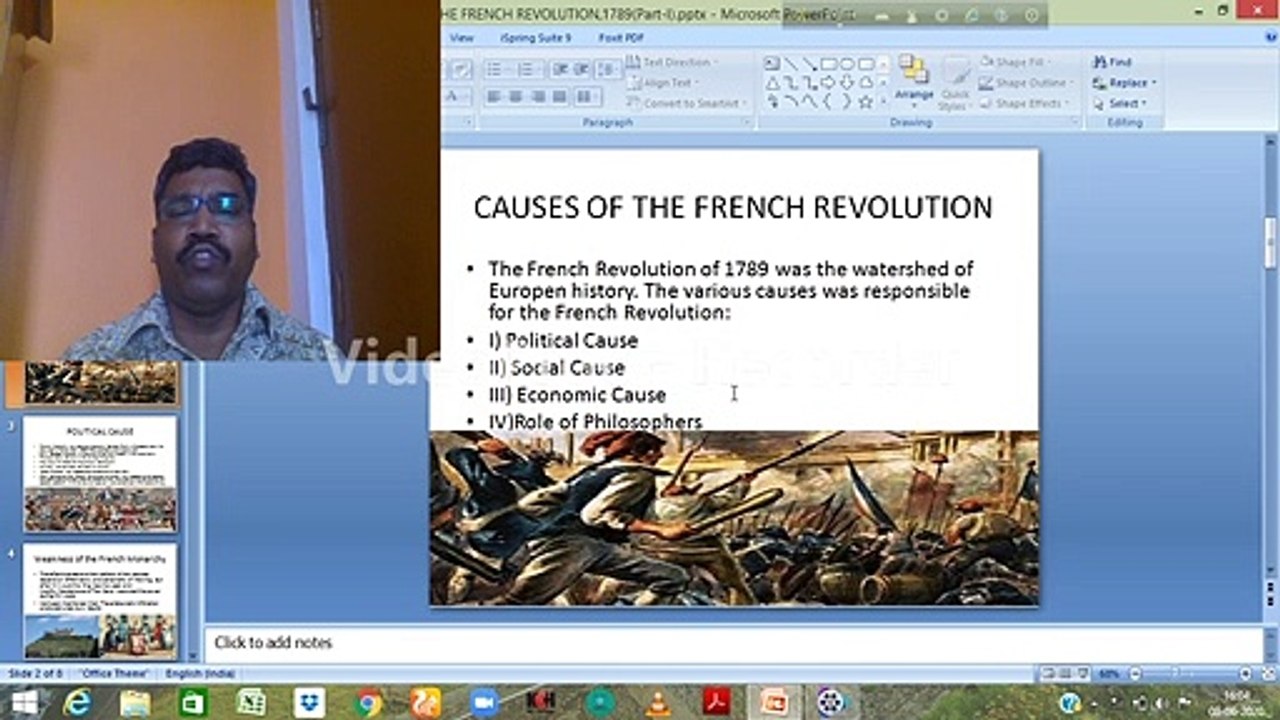Screen dimensions: 1280x720
Task: Align paragraph text to the right
Action: tap(538, 97)
